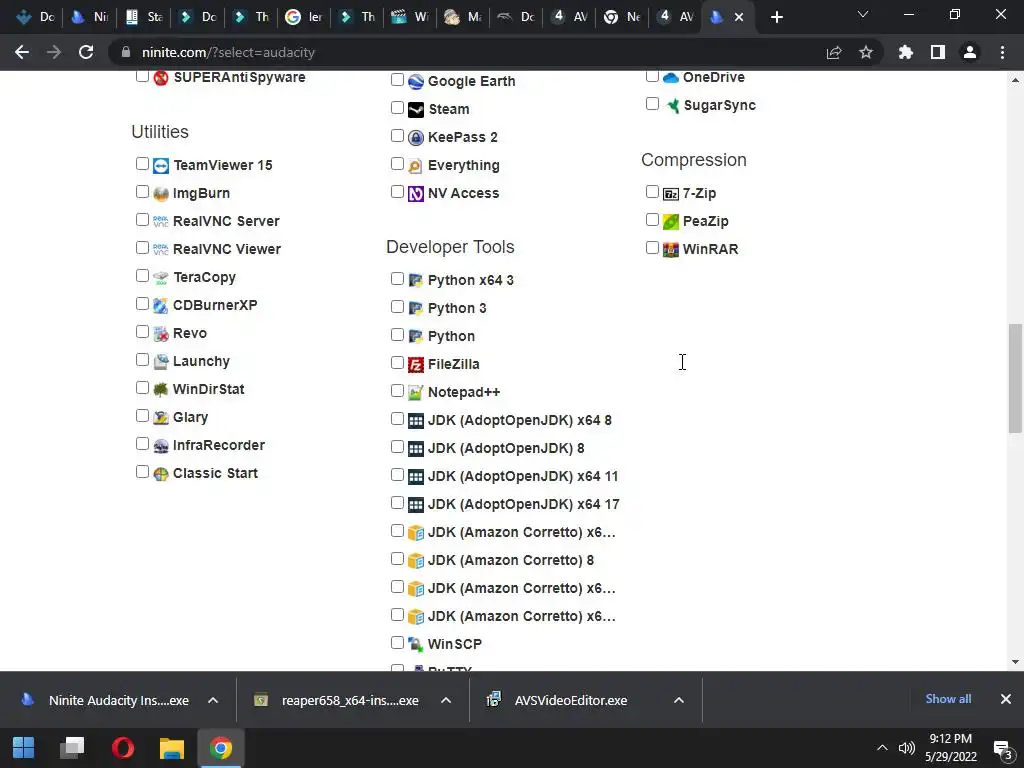Click the WinRAR books icon
The image size is (1024, 768).
(x=671, y=249)
